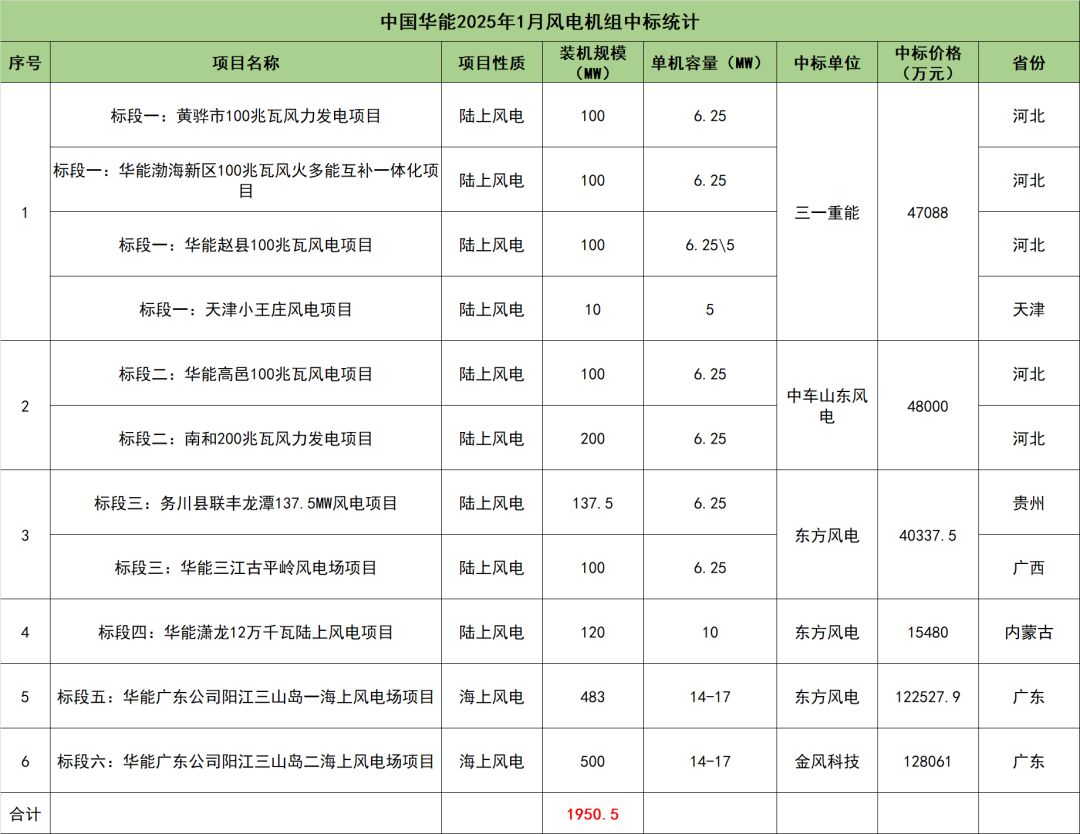Click installed capacity 500
Screen dimensions: 1080x834
coord(593,761)
